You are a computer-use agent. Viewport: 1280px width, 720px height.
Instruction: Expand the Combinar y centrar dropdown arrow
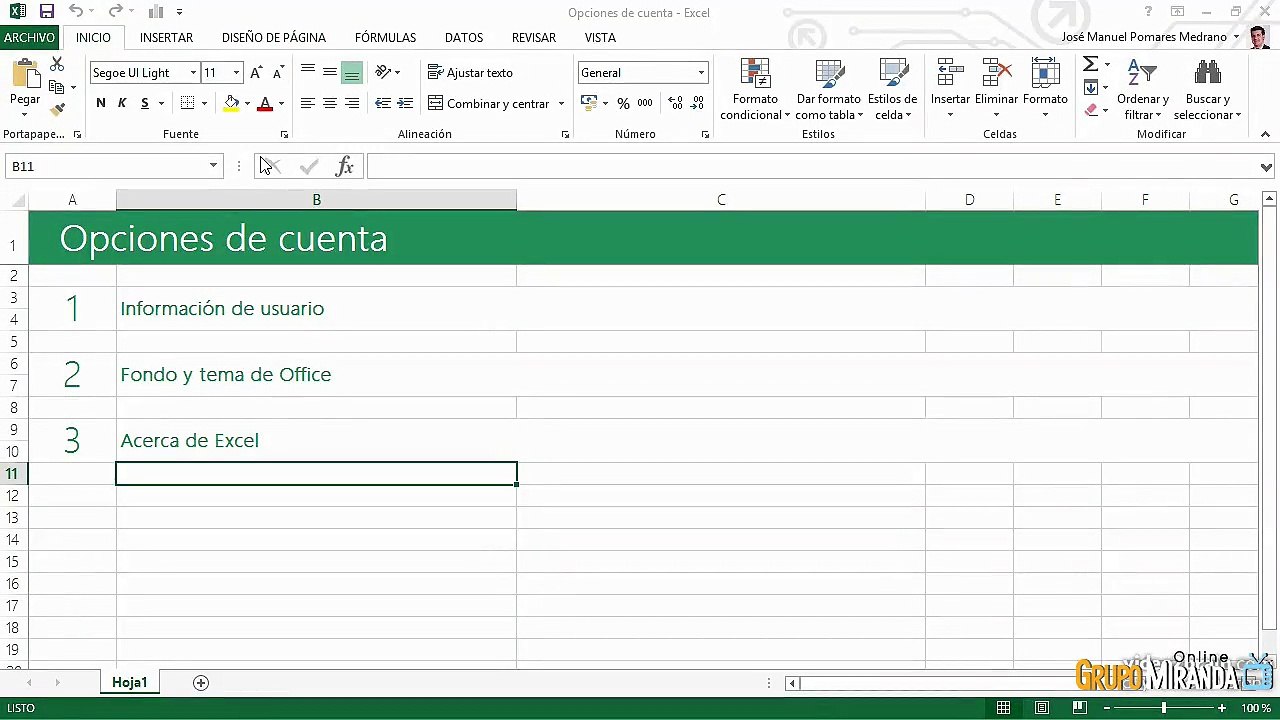[561, 104]
